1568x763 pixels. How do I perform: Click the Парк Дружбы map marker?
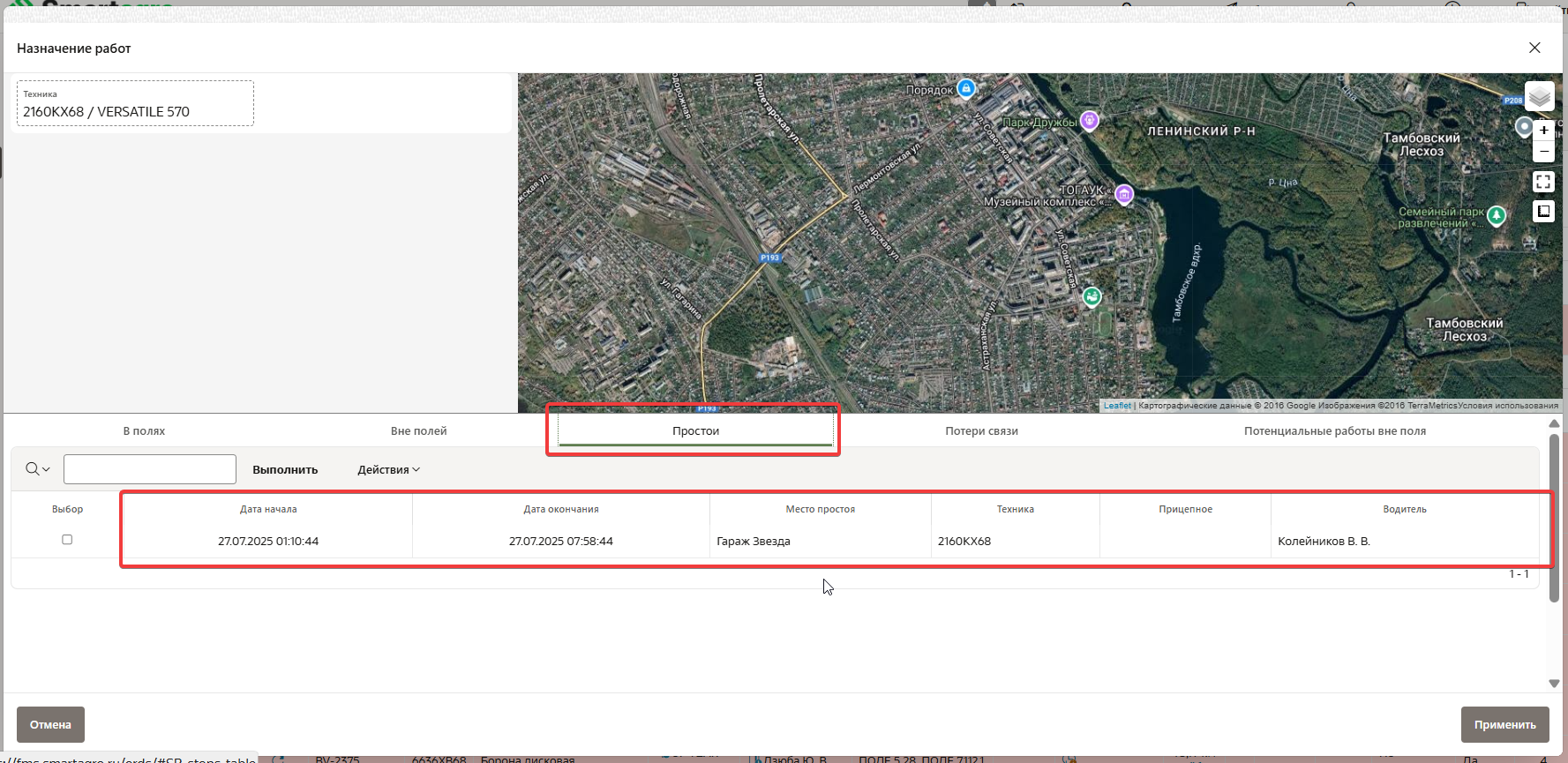1090,120
